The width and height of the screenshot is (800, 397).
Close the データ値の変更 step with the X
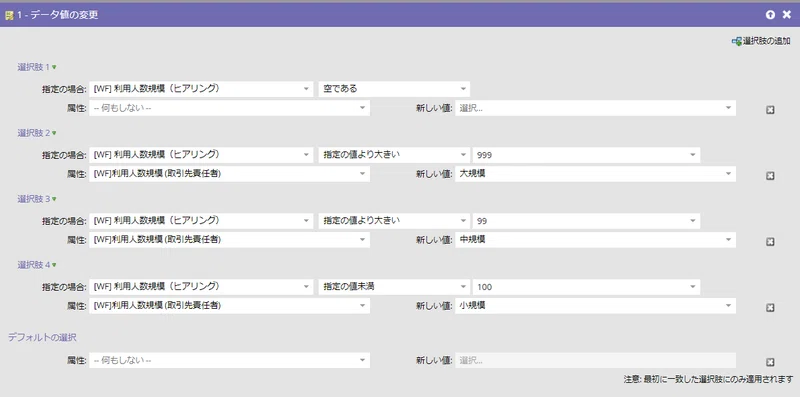(x=787, y=15)
